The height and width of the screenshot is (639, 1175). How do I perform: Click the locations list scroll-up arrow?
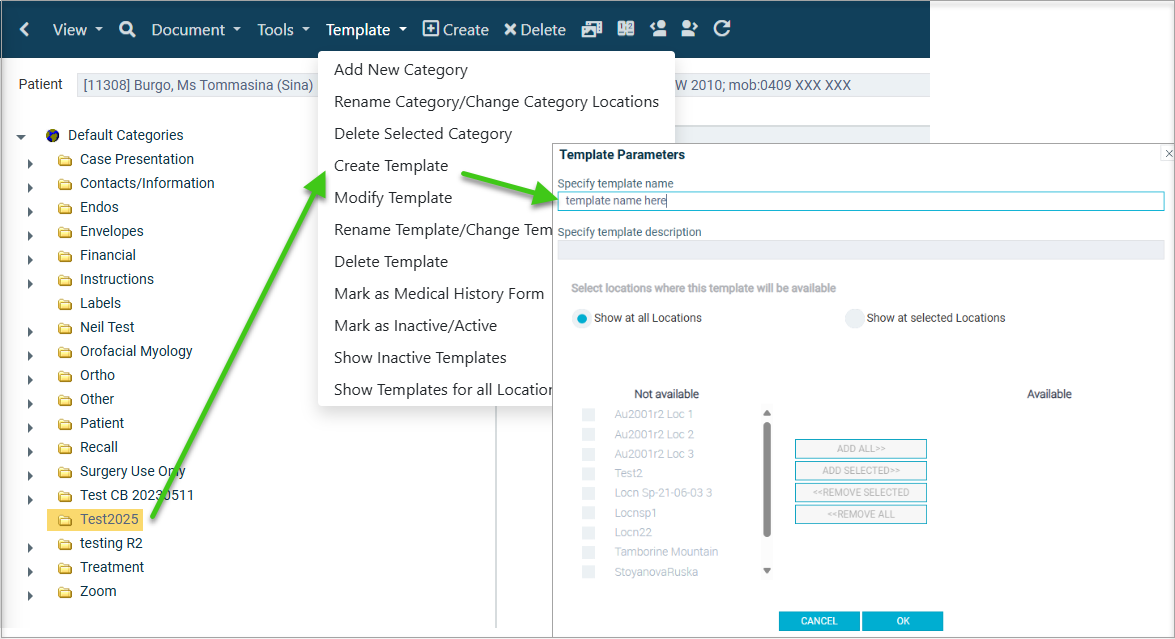767,413
